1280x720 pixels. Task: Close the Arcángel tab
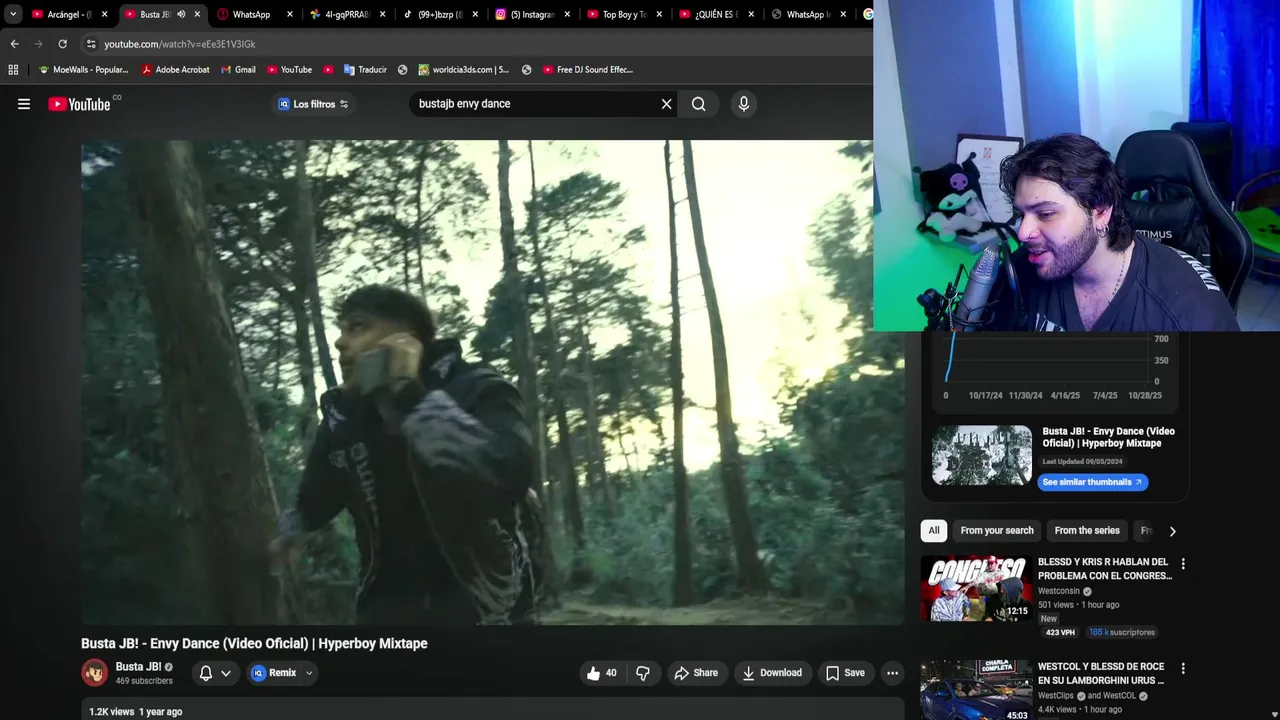click(104, 14)
